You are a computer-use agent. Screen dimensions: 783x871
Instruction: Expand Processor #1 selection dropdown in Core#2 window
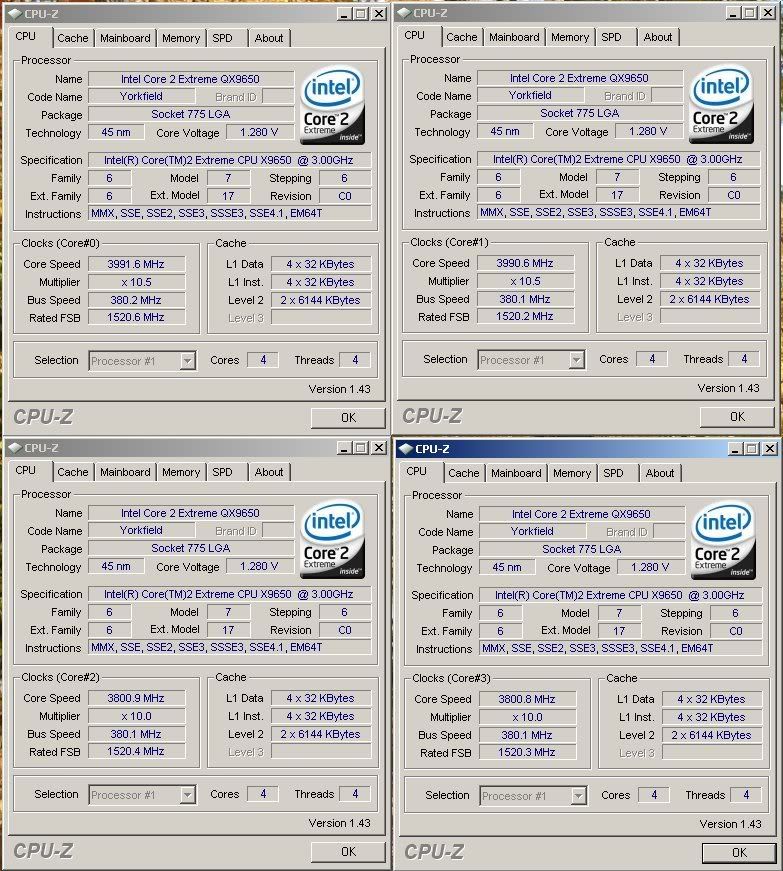pos(188,795)
